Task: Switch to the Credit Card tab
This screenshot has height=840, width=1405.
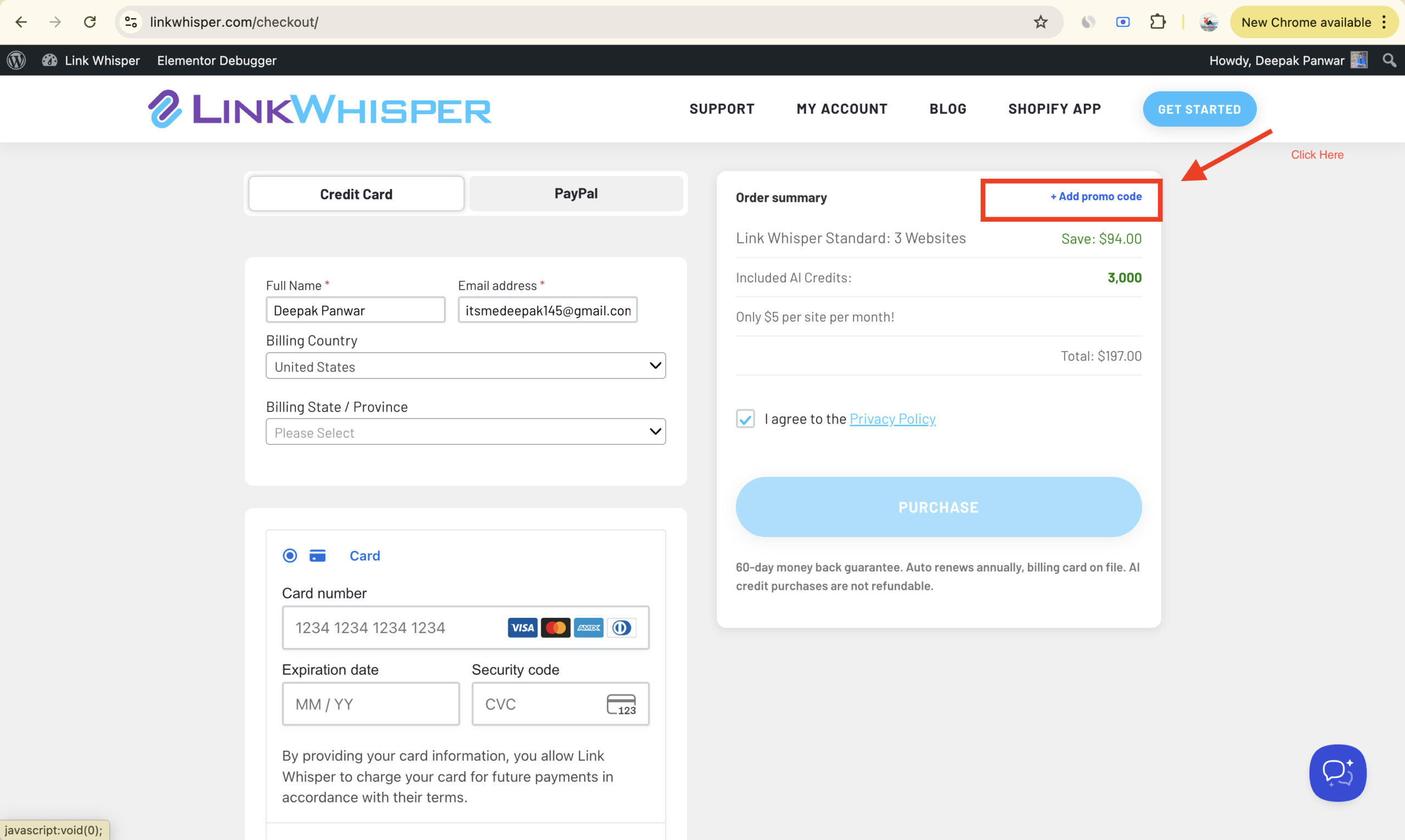Action: click(356, 194)
